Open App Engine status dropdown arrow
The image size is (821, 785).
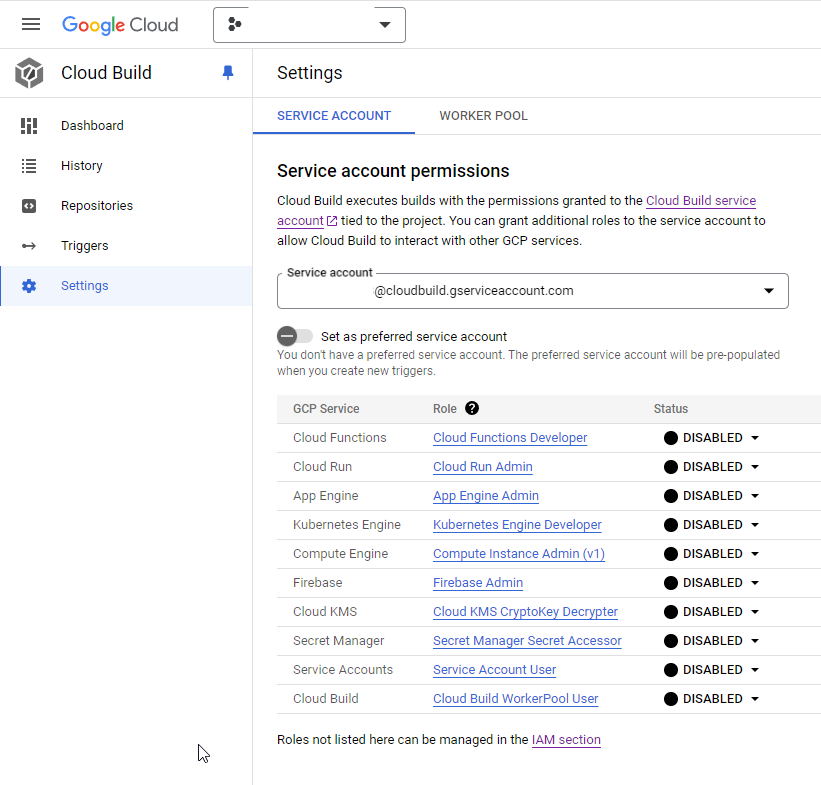[x=755, y=496]
